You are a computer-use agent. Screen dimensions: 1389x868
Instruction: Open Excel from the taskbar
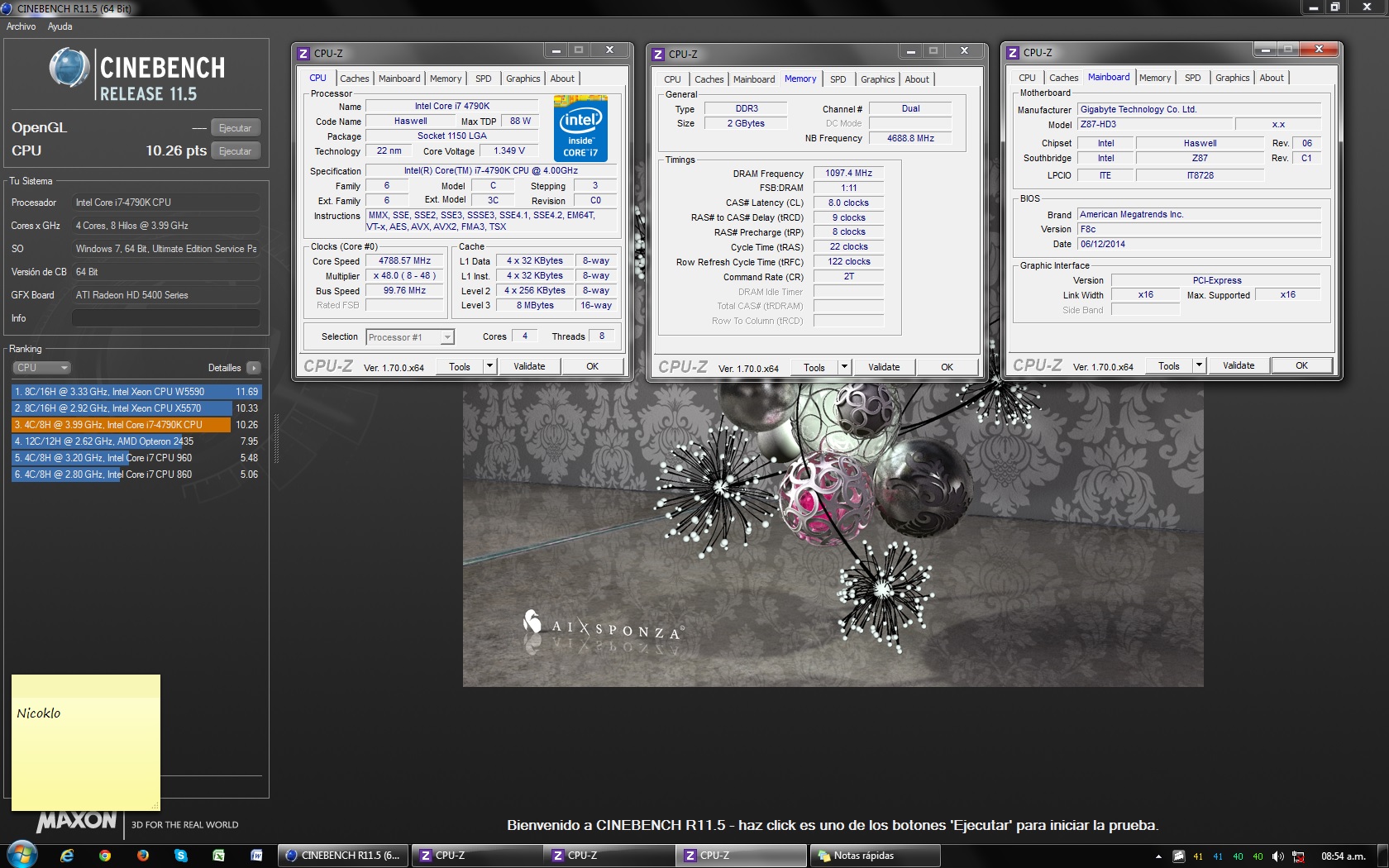pos(219,856)
